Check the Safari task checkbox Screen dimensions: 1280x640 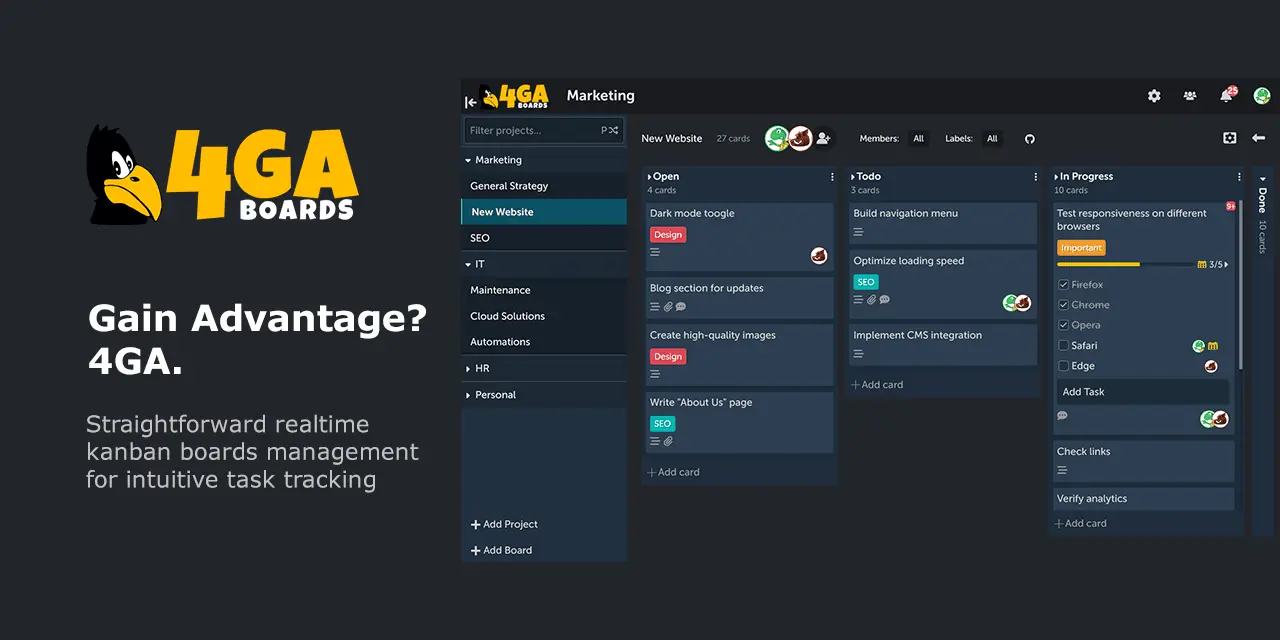click(x=1063, y=346)
